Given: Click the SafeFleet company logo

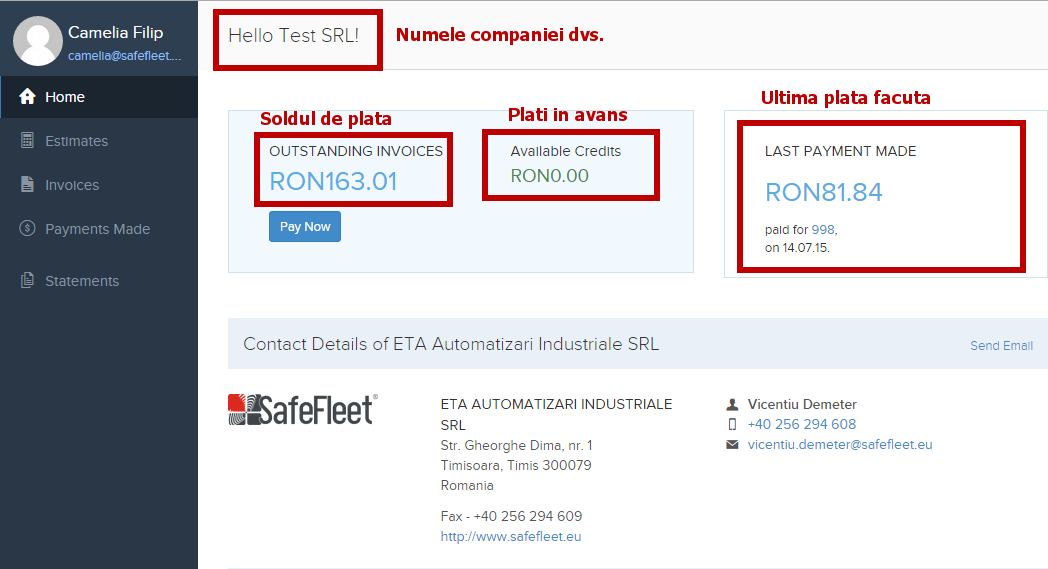Looking at the screenshot, I should point(303,409).
